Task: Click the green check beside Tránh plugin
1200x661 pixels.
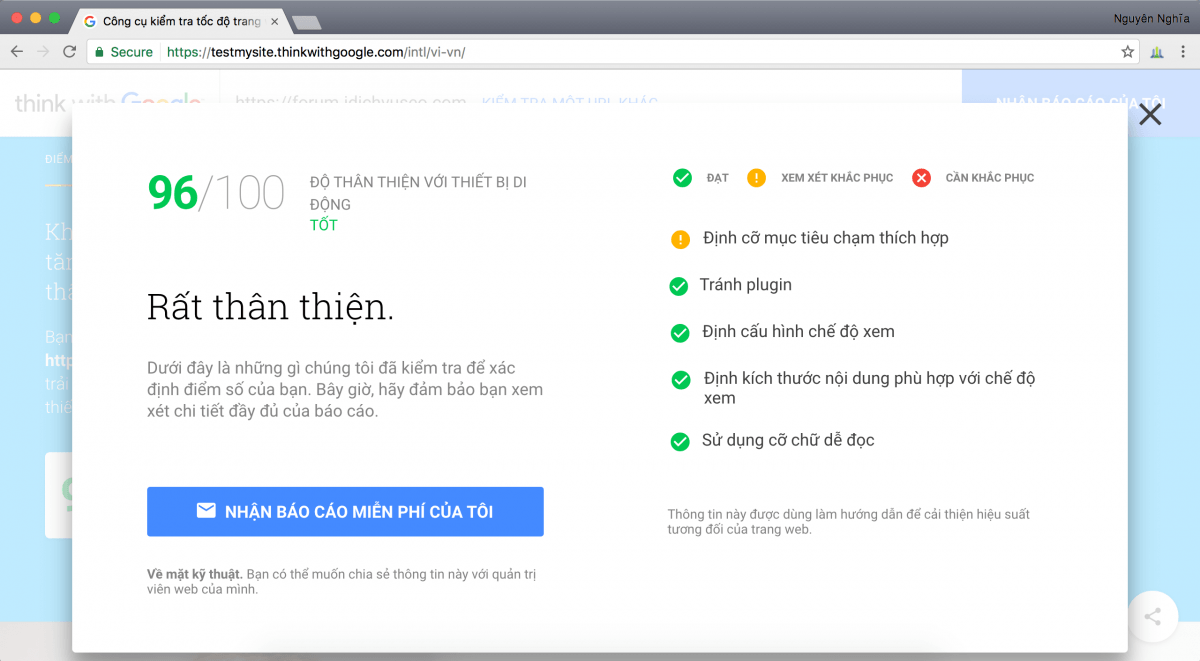Action: (679, 286)
